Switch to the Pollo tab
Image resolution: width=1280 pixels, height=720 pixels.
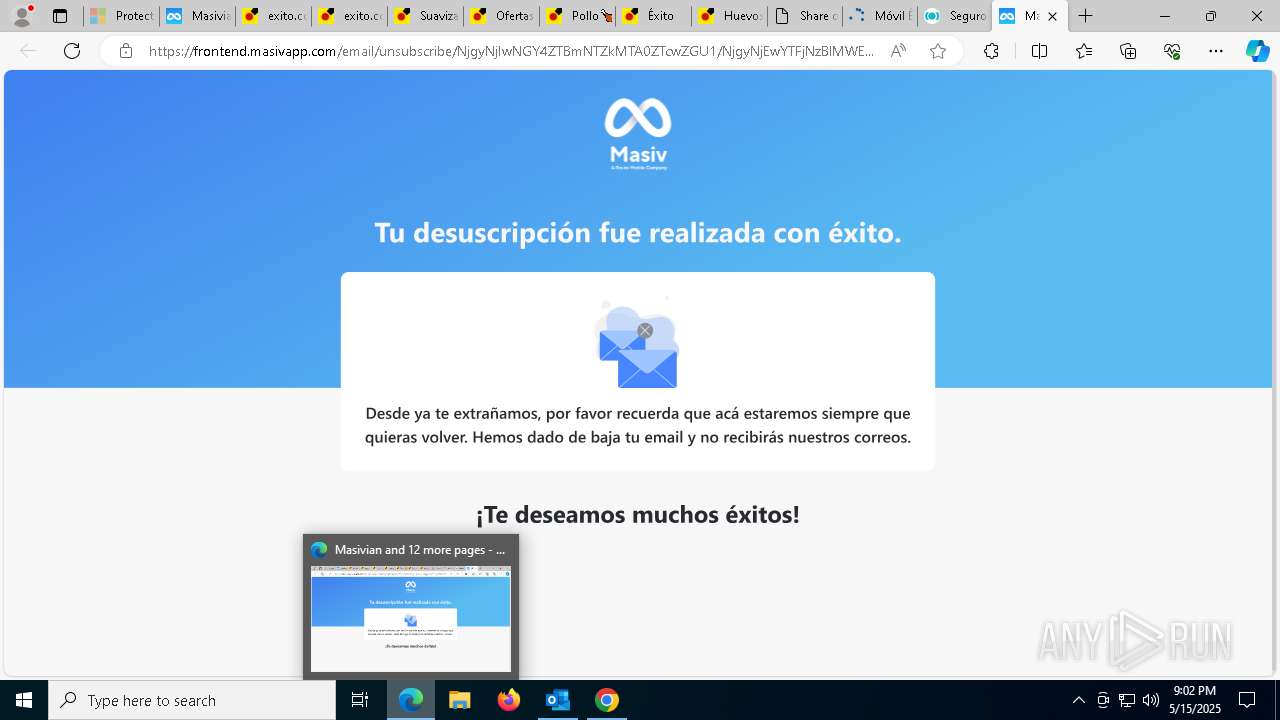(577, 16)
